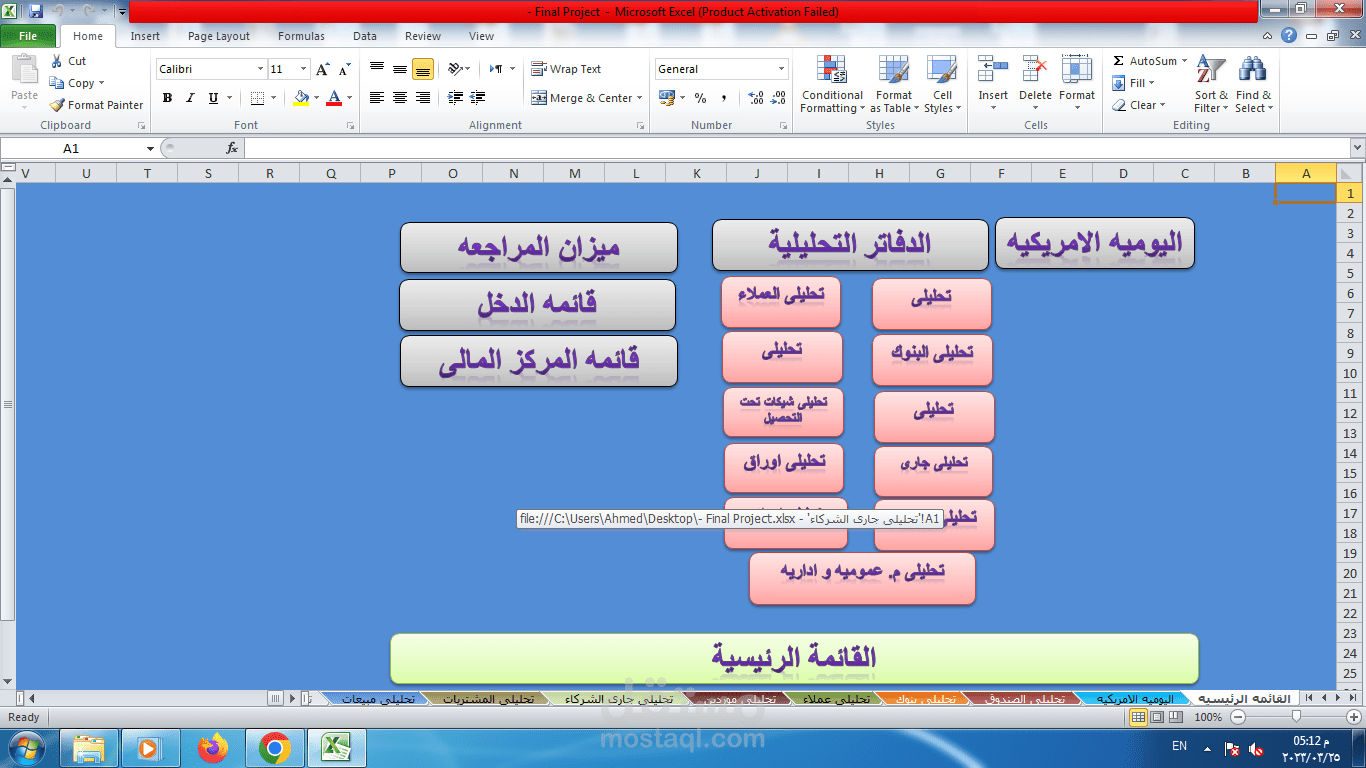Viewport: 1366px width, 768px height.
Task: Click the Format cells icon
Action: pos(1077,69)
